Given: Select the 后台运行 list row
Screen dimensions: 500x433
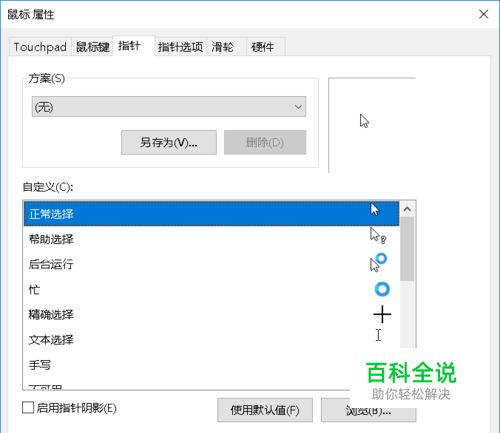Looking at the screenshot, I should tap(211, 264).
